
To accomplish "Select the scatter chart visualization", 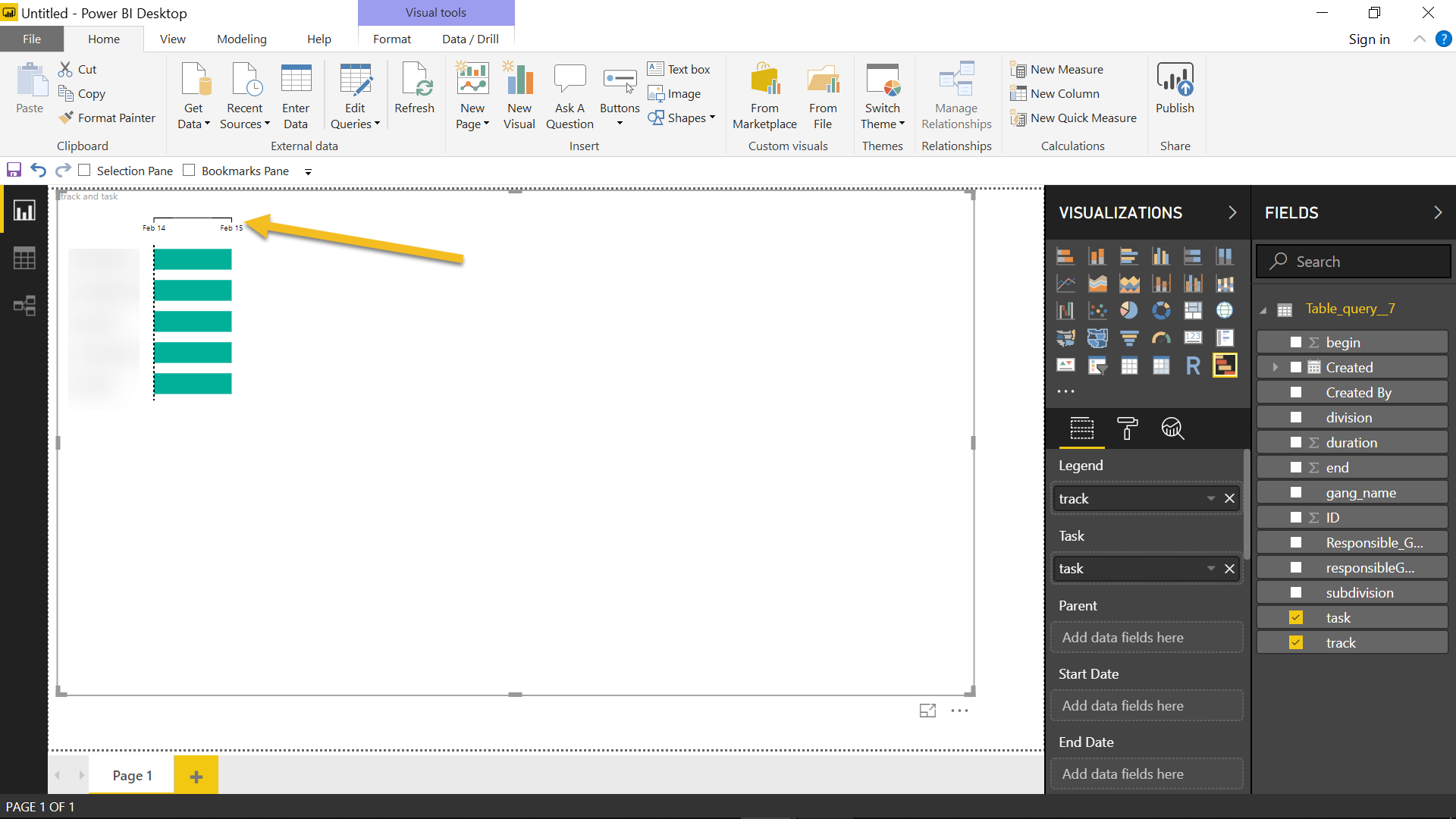I will tap(1097, 310).
